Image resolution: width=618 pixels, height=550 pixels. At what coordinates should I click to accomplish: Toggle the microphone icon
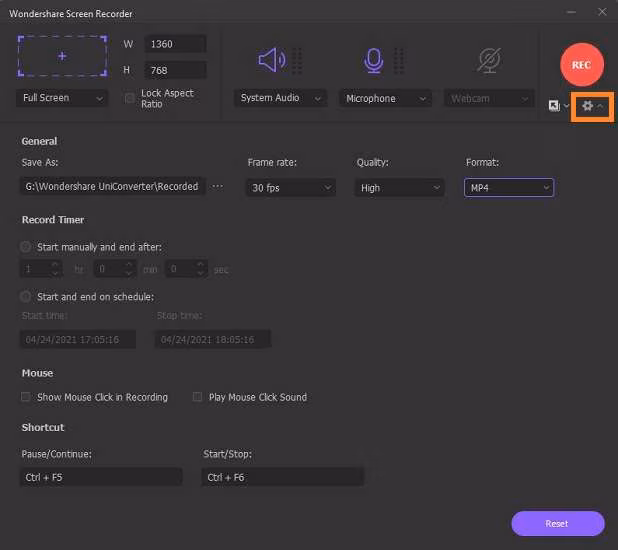coord(373,60)
